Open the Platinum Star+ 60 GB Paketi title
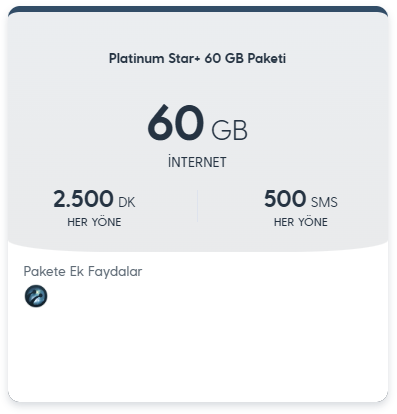The width and height of the screenshot is (397, 414). 197,58
